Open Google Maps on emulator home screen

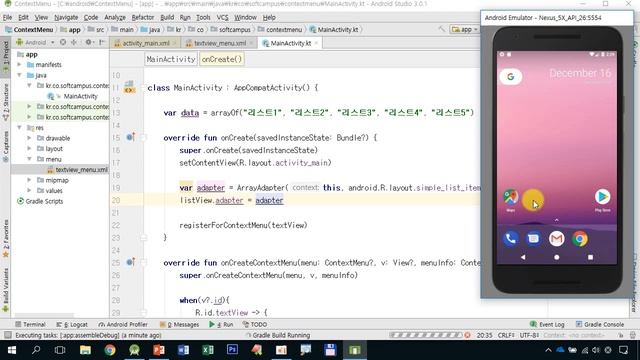coord(510,198)
